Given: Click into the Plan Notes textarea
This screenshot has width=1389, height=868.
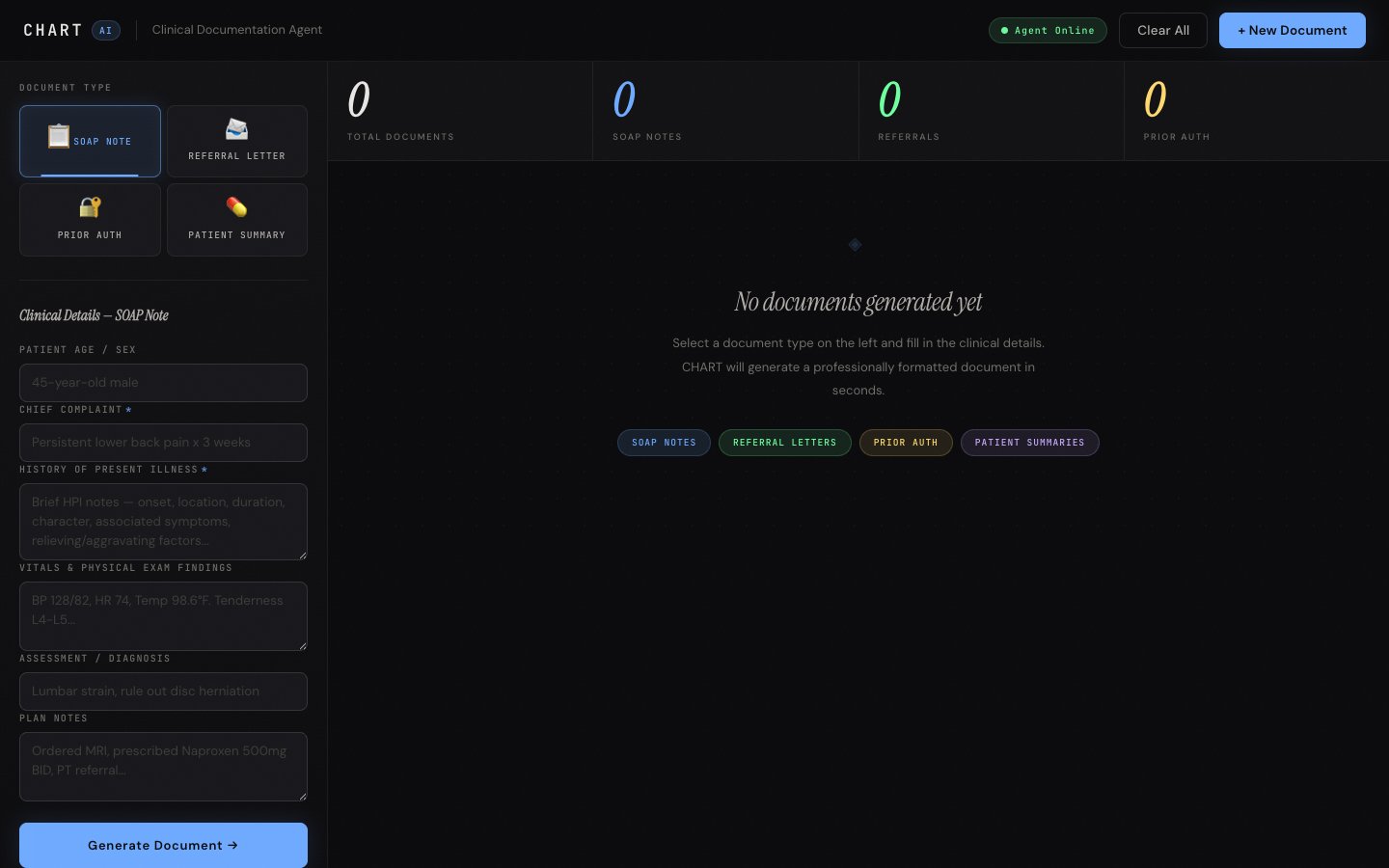Looking at the screenshot, I should tap(163, 766).
